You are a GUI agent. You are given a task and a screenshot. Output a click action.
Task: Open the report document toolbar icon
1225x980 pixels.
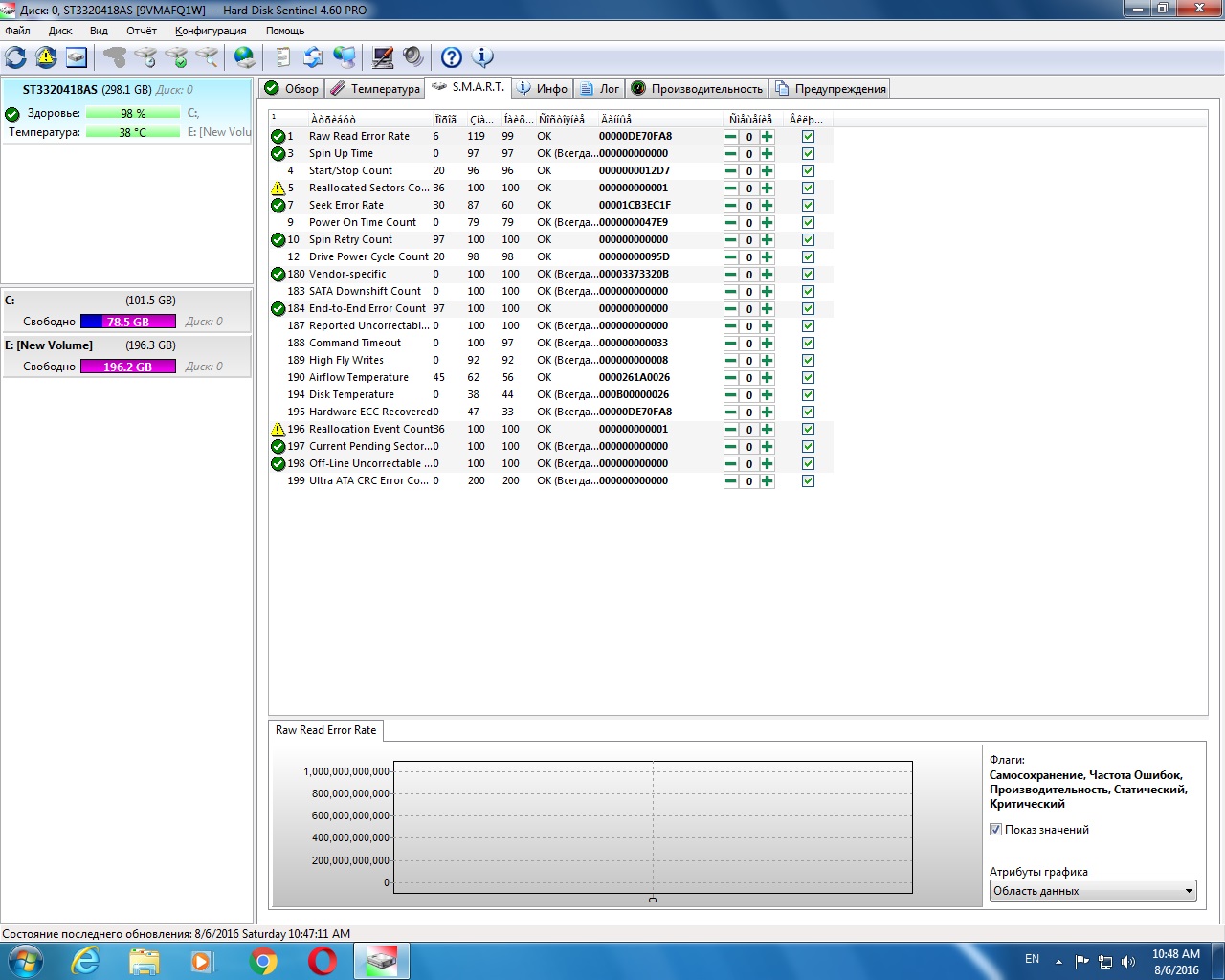click(282, 57)
